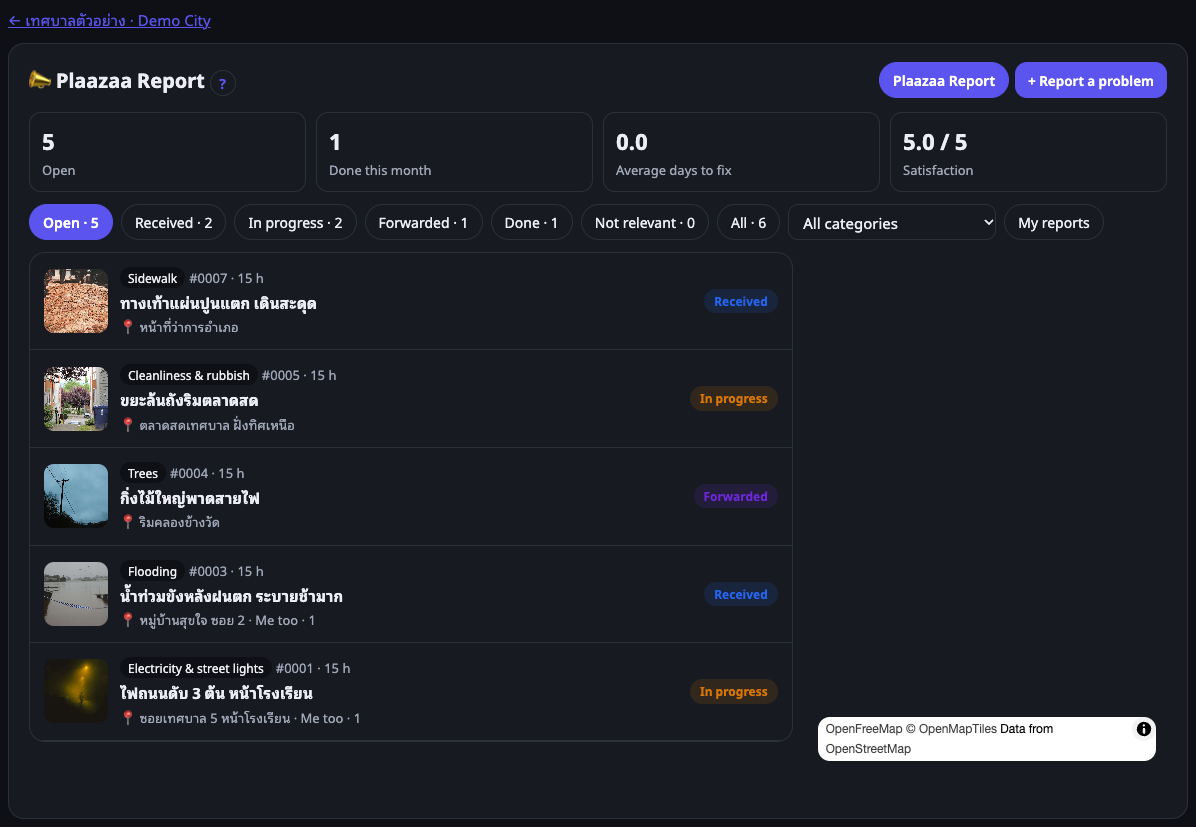1196x827 pixels.
Task: Open the street lights report #0001 thumbnail
Action: coord(76,691)
